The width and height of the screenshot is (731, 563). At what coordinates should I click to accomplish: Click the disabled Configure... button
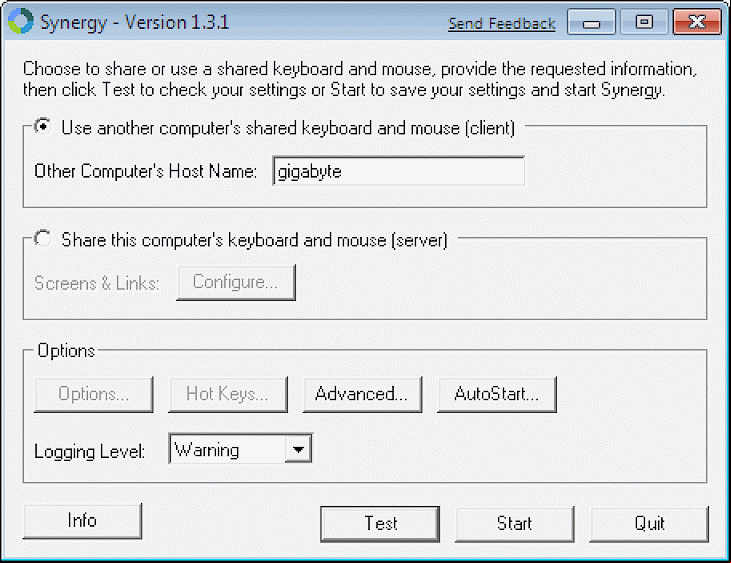click(x=236, y=282)
